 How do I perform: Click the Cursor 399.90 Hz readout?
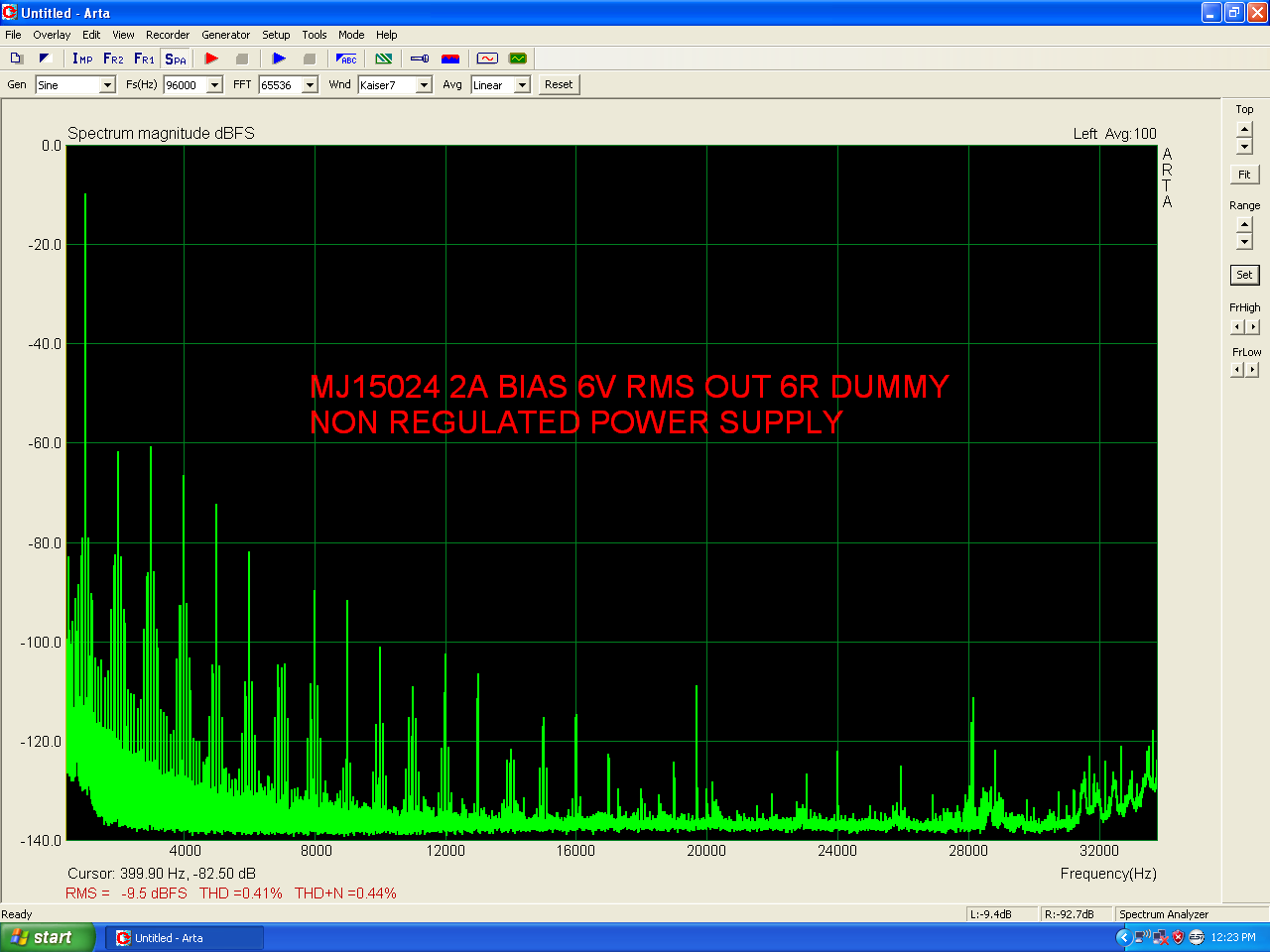pyautogui.click(x=162, y=874)
